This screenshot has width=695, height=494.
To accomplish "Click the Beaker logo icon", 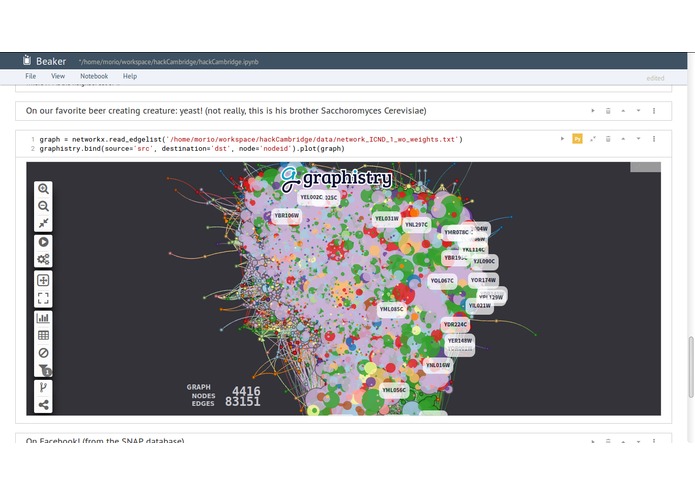I will [x=27, y=60].
